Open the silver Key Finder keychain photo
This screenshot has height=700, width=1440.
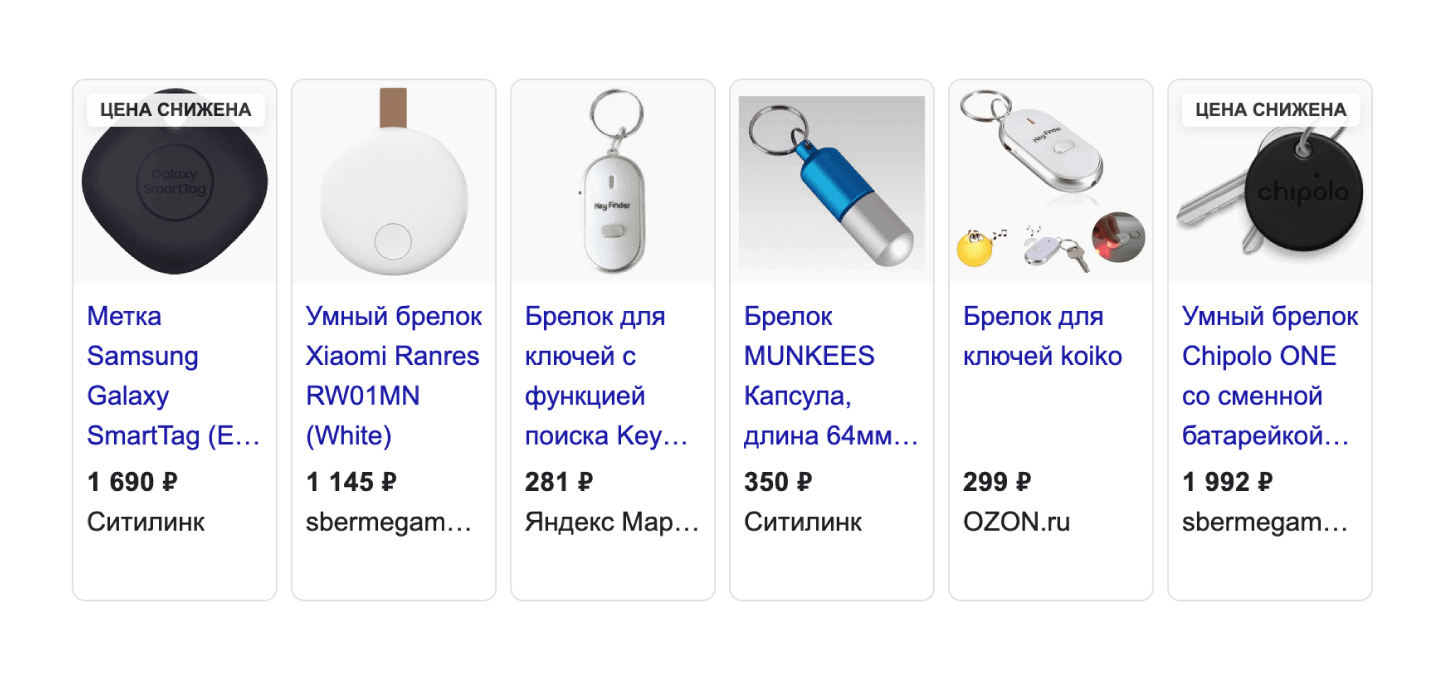click(612, 185)
